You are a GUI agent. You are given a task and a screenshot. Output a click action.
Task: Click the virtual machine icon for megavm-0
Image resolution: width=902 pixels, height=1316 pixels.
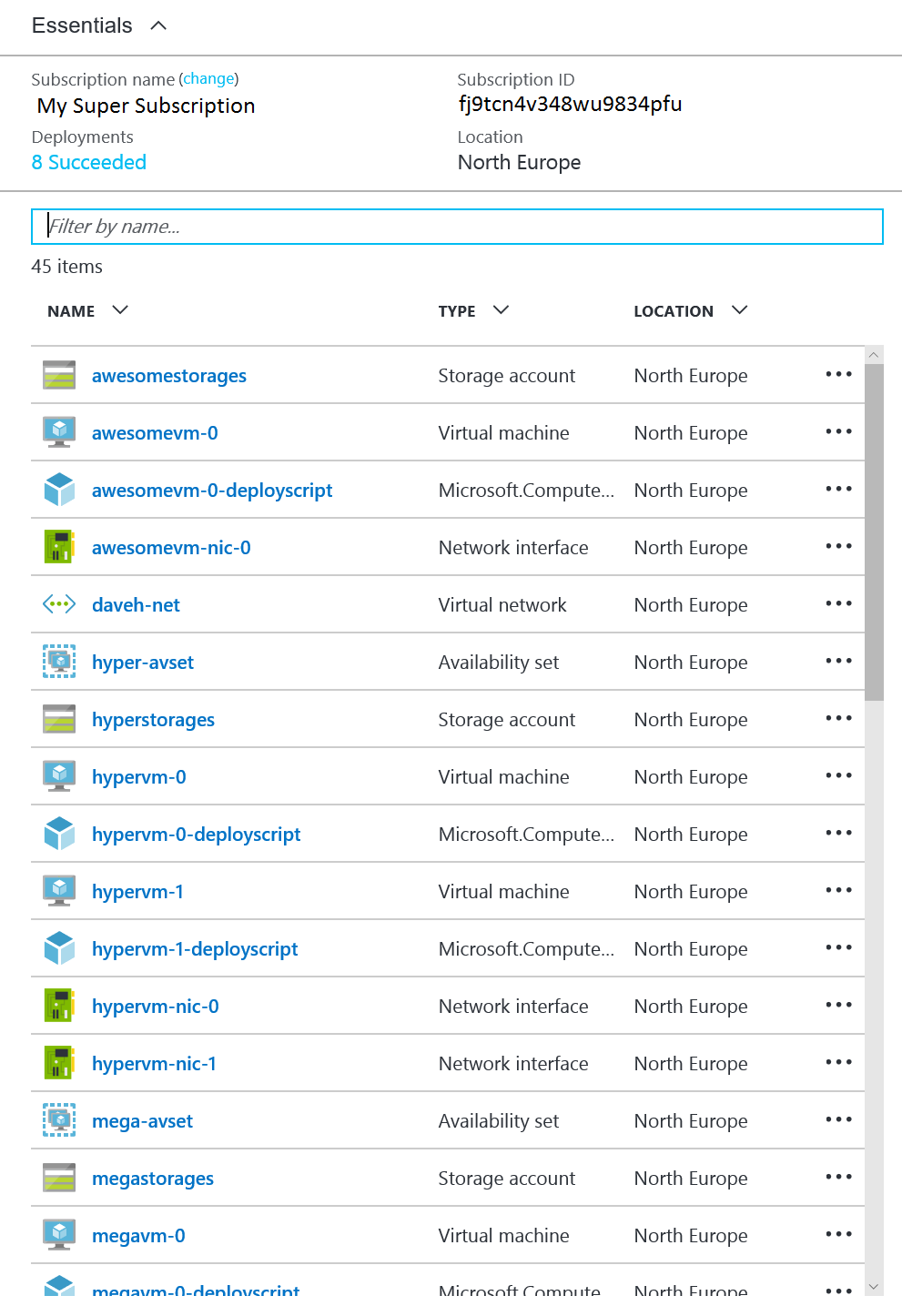tap(58, 1235)
